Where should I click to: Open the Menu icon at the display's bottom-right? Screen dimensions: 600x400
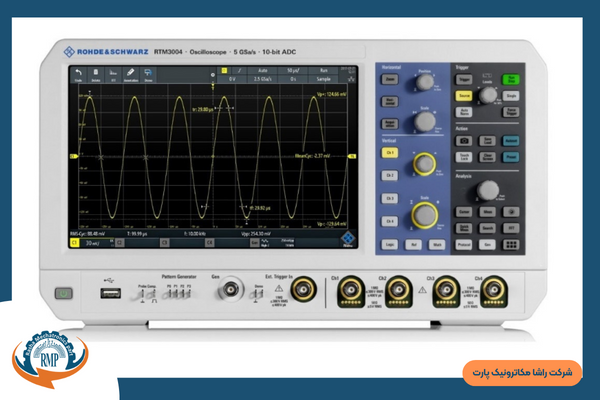click(x=349, y=238)
